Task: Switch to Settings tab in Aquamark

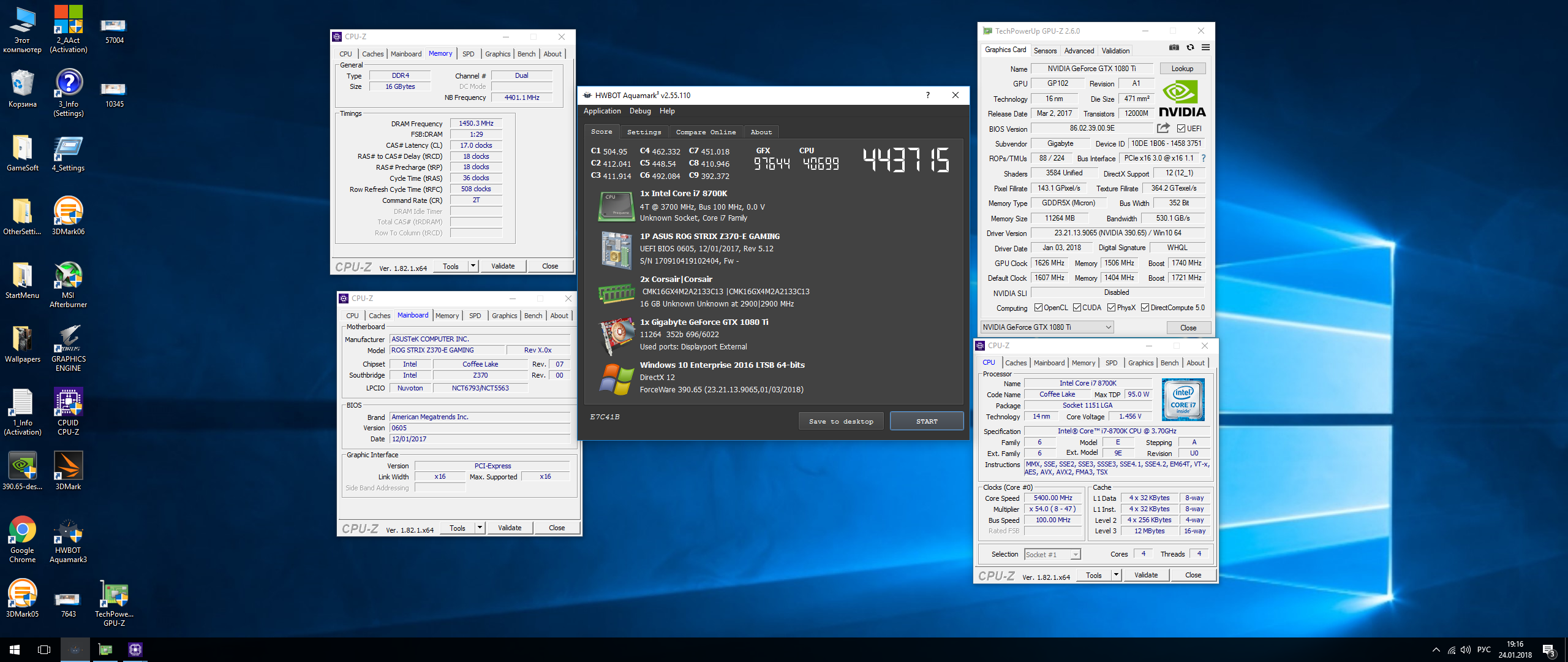Action: tap(644, 132)
